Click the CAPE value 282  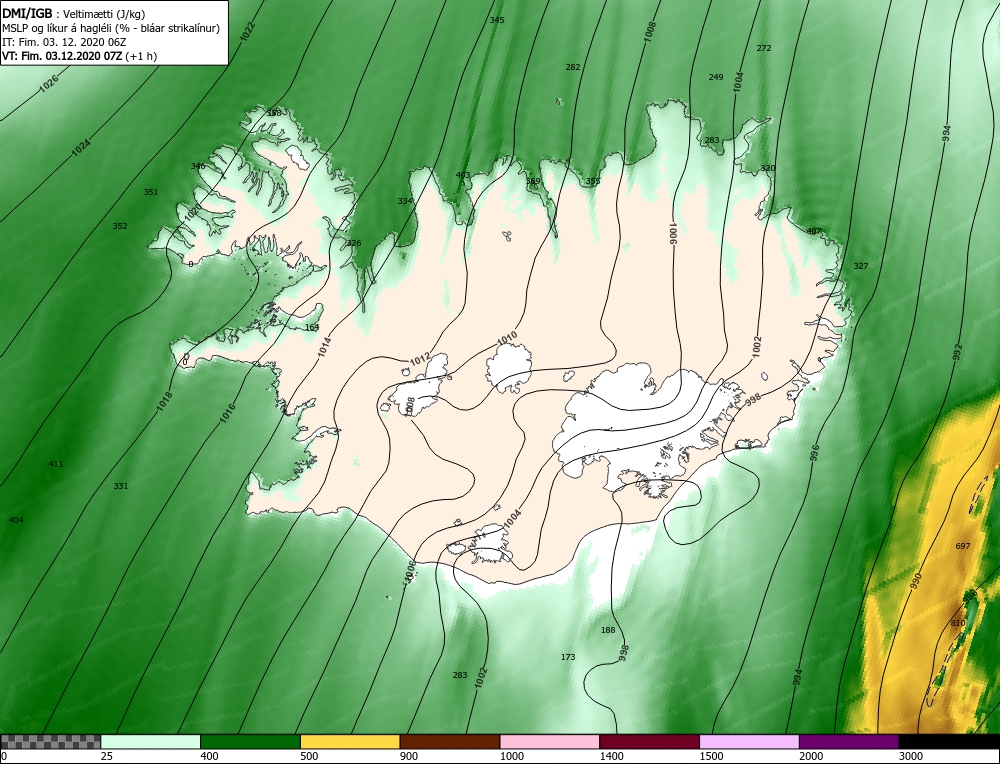(573, 67)
